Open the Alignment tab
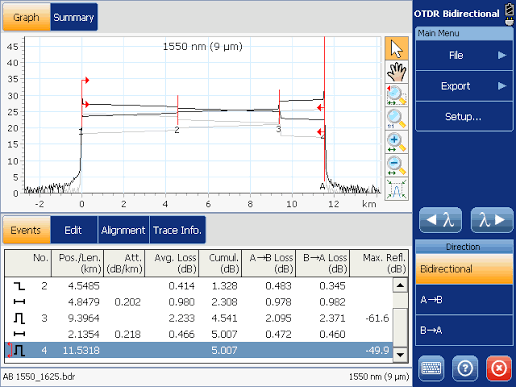The height and width of the screenshot is (387, 516). coord(123,230)
